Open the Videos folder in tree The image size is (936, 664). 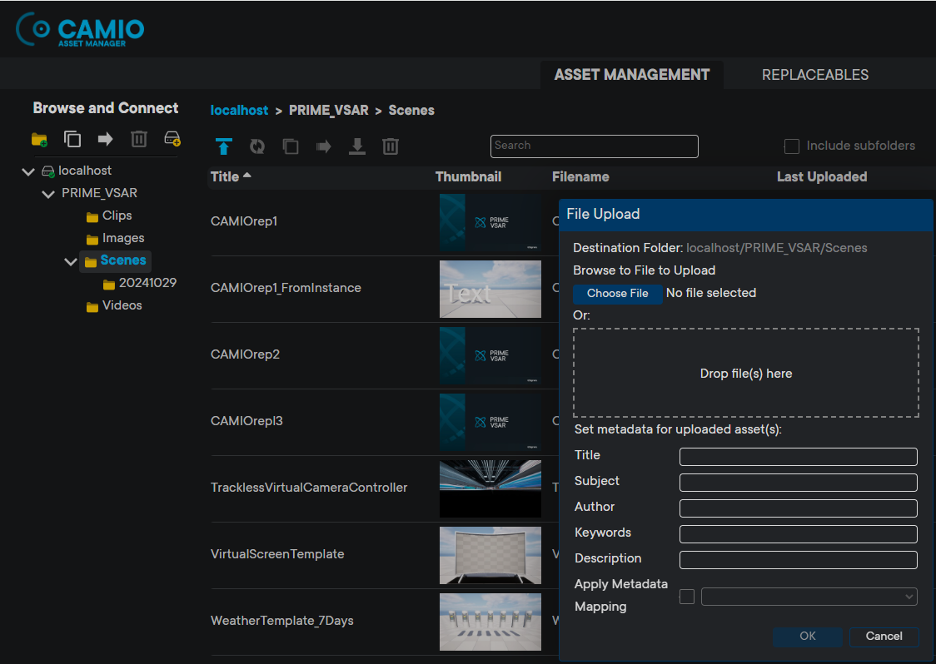122,306
